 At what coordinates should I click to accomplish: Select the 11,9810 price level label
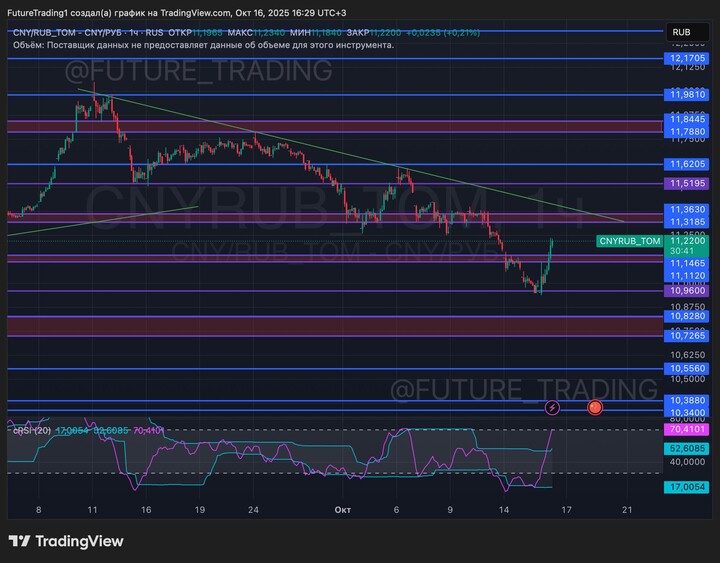(x=686, y=95)
